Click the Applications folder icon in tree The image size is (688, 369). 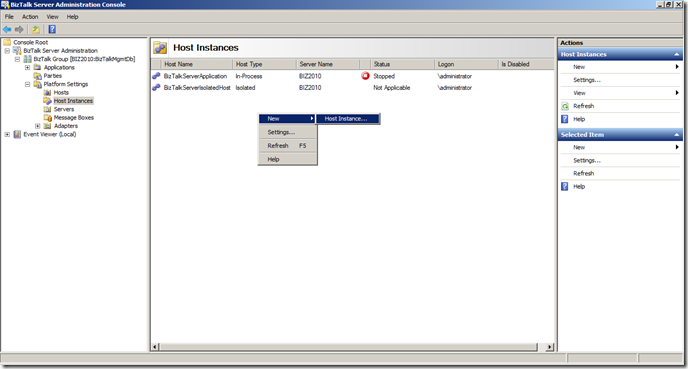point(38,67)
